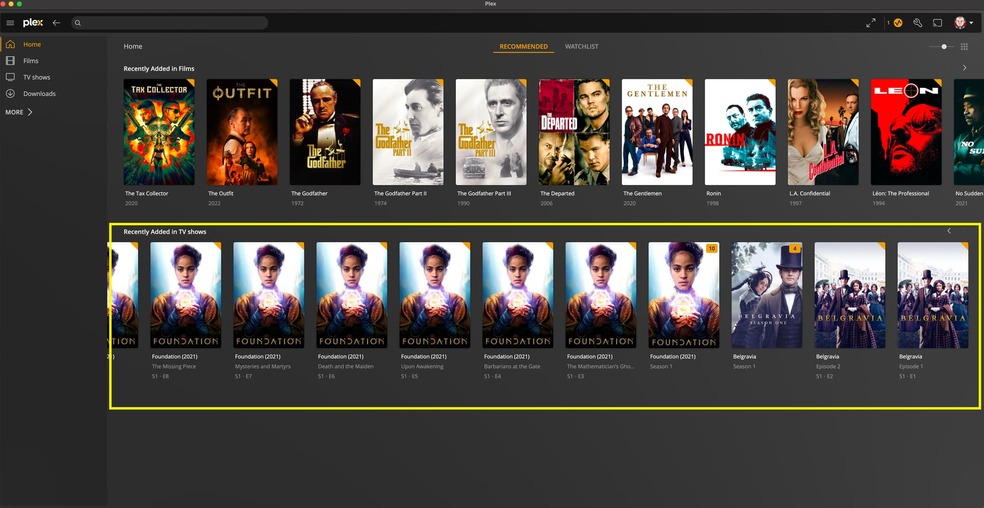Open The Tax Collector poster
This screenshot has height=508, width=984.
click(x=159, y=132)
